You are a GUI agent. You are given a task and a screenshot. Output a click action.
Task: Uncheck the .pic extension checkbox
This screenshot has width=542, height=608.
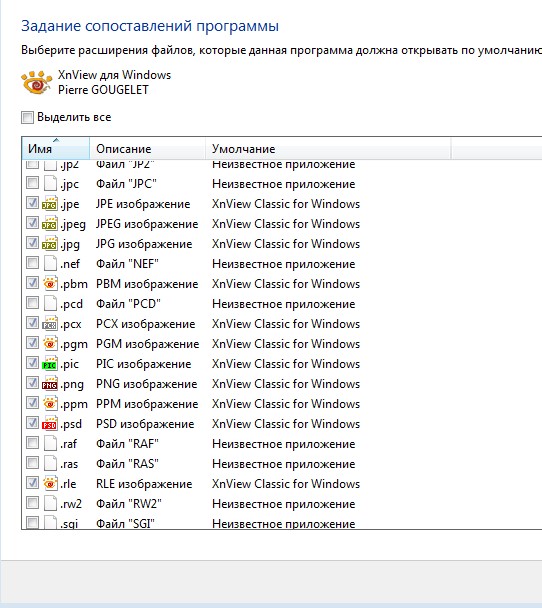(32, 363)
